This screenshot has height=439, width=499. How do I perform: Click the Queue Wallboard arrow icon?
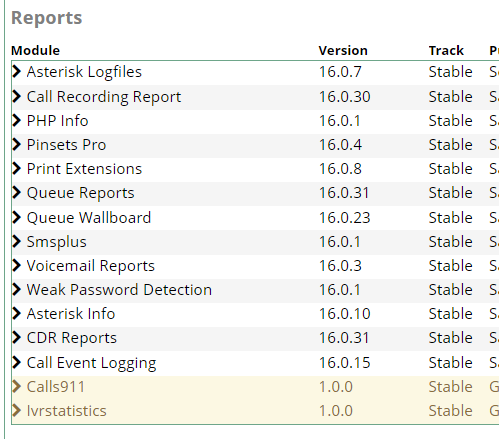(16, 218)
